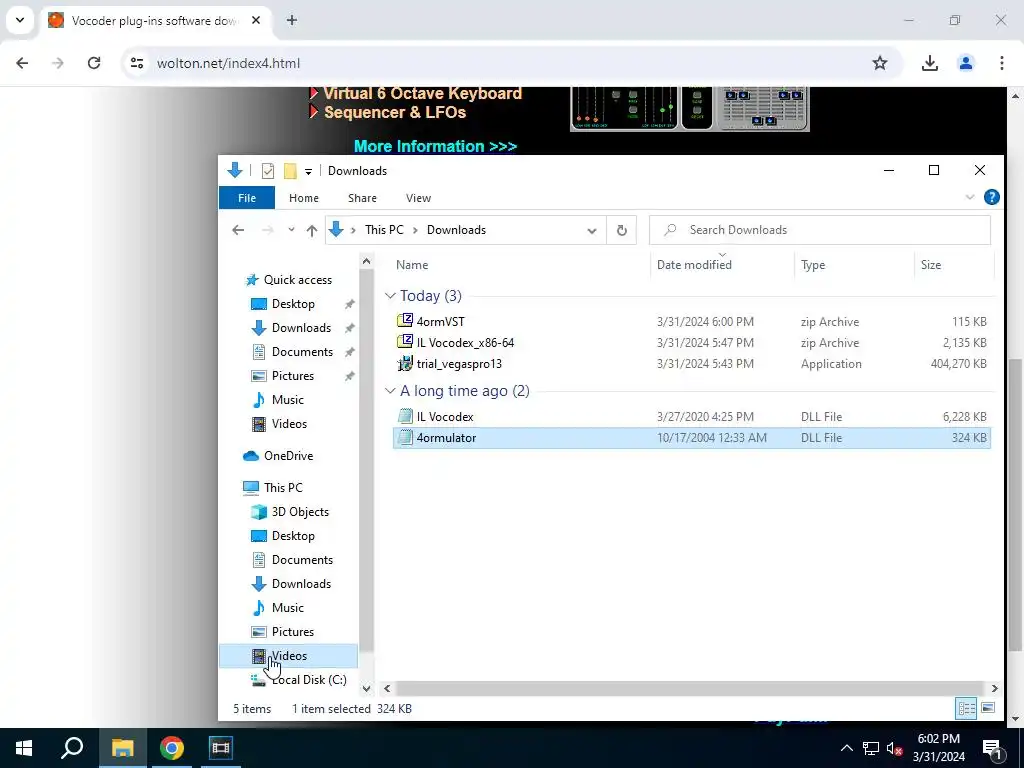Collapse the Today (3) group
Screen dimensions: 1024x768
[390, 296]
